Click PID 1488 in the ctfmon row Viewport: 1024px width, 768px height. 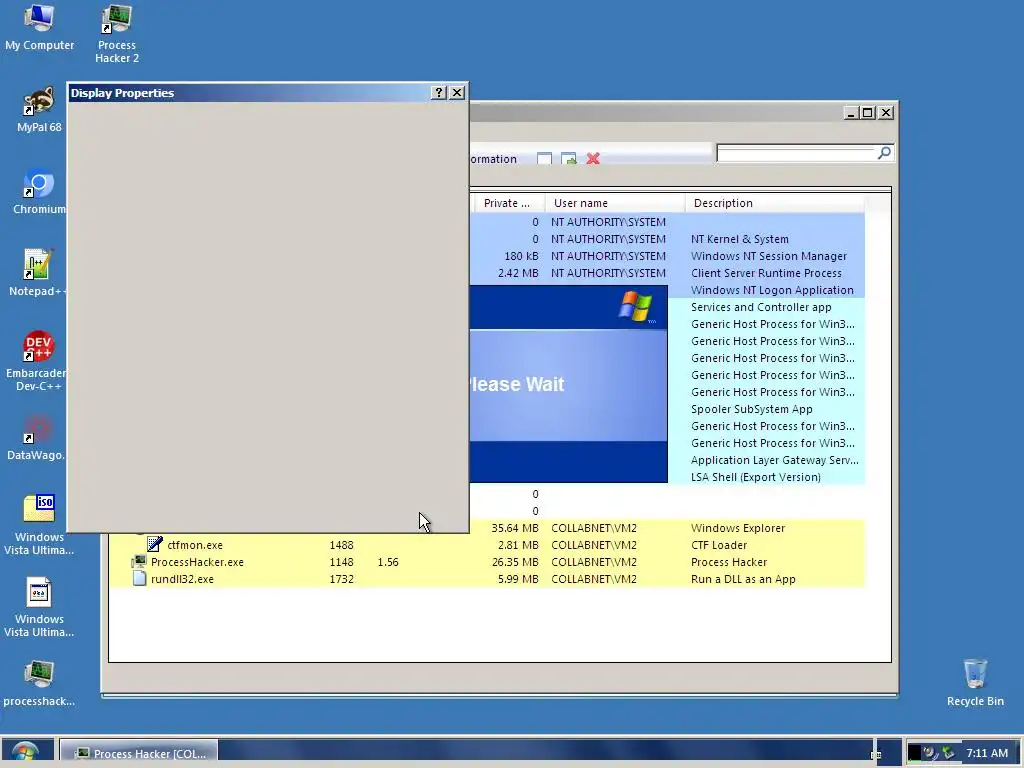coord(342,545)
